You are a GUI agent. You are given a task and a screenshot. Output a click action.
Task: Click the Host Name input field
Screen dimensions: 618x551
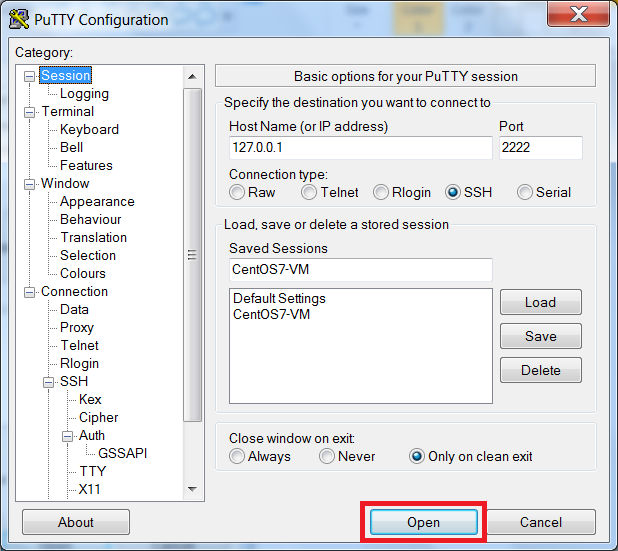pos(359,148)
